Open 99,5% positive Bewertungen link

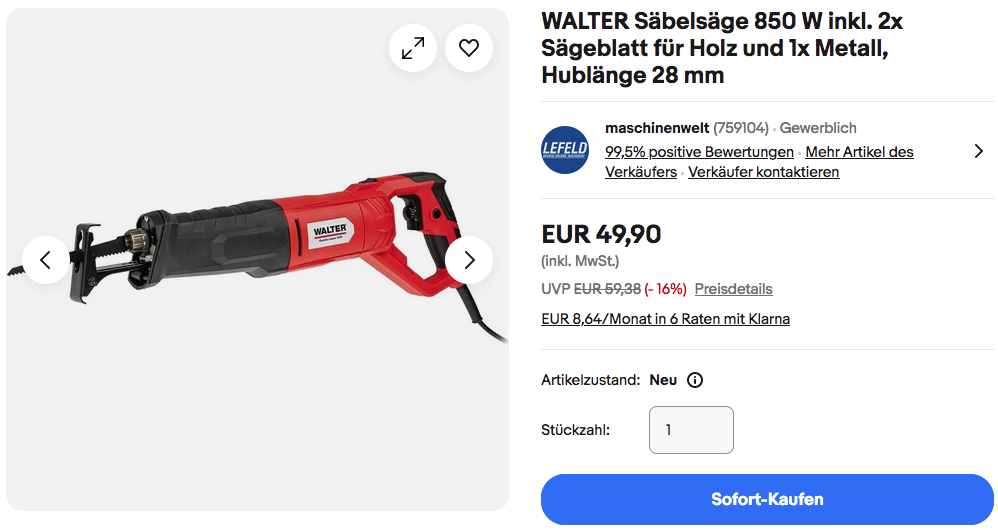coord(699,152)
